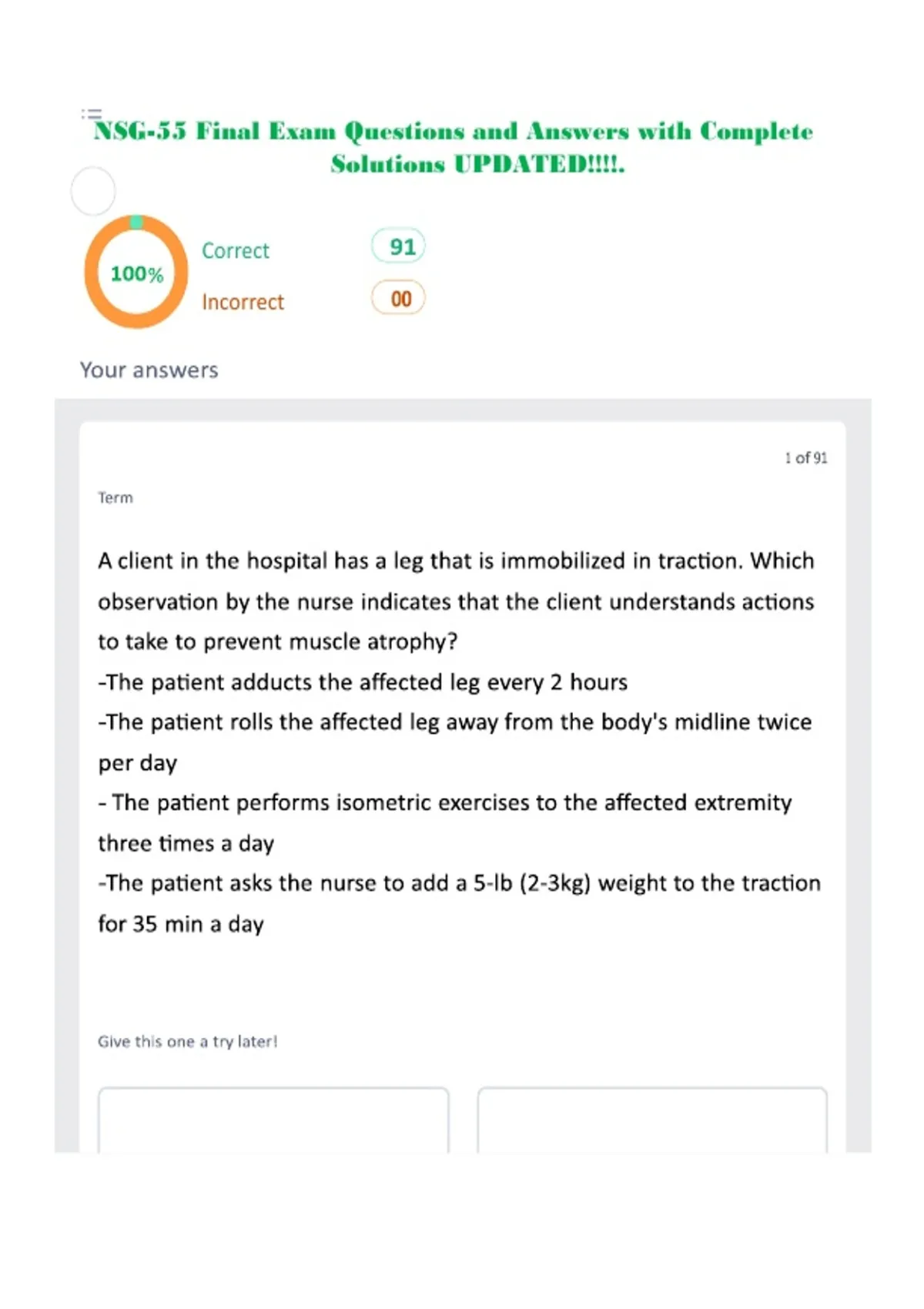Choose the option about adding 5-lb traction weight
This screenshot has height=1309, width=924.
460,903
